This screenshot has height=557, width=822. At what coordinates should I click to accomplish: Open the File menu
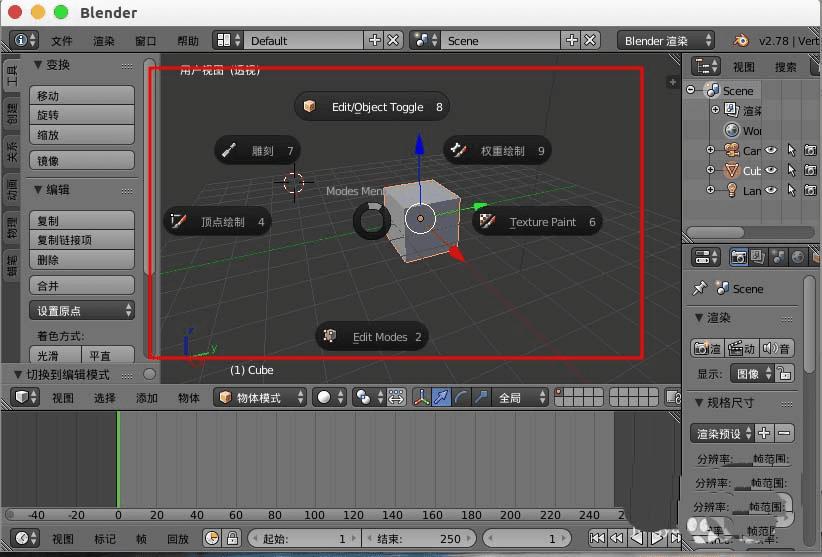62,41
